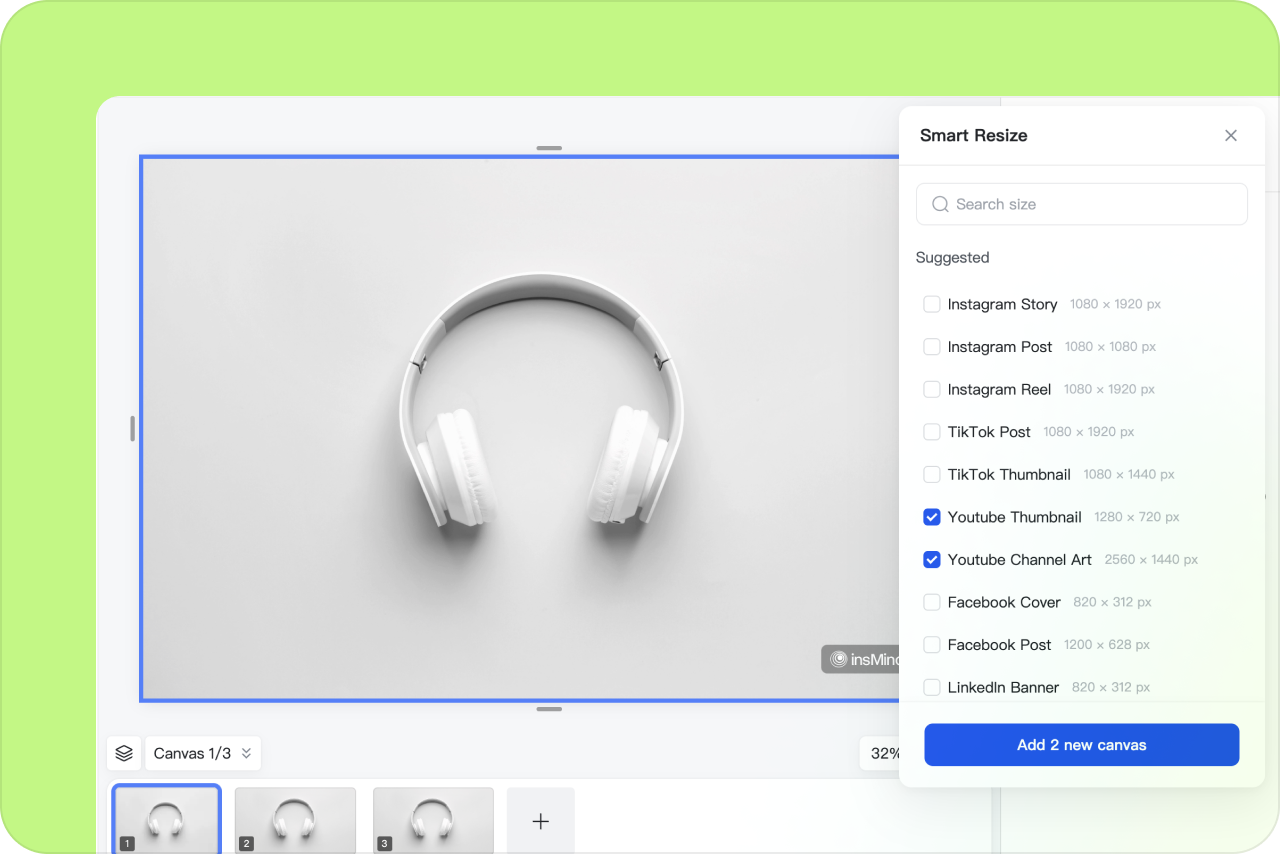Click the Add 2 new canvas button
Screen dimensions: 1280x854
1081,745
